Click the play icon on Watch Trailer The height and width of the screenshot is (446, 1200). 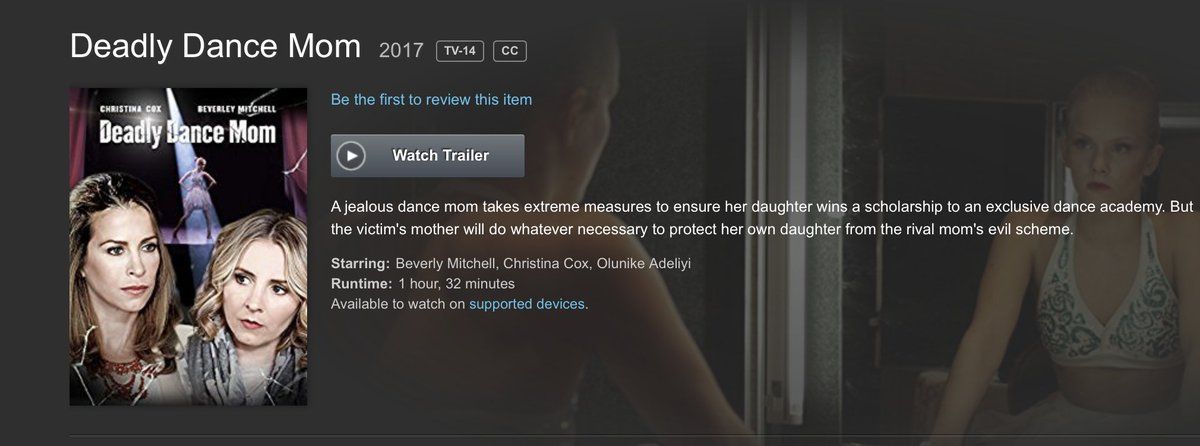click(351, 155)
